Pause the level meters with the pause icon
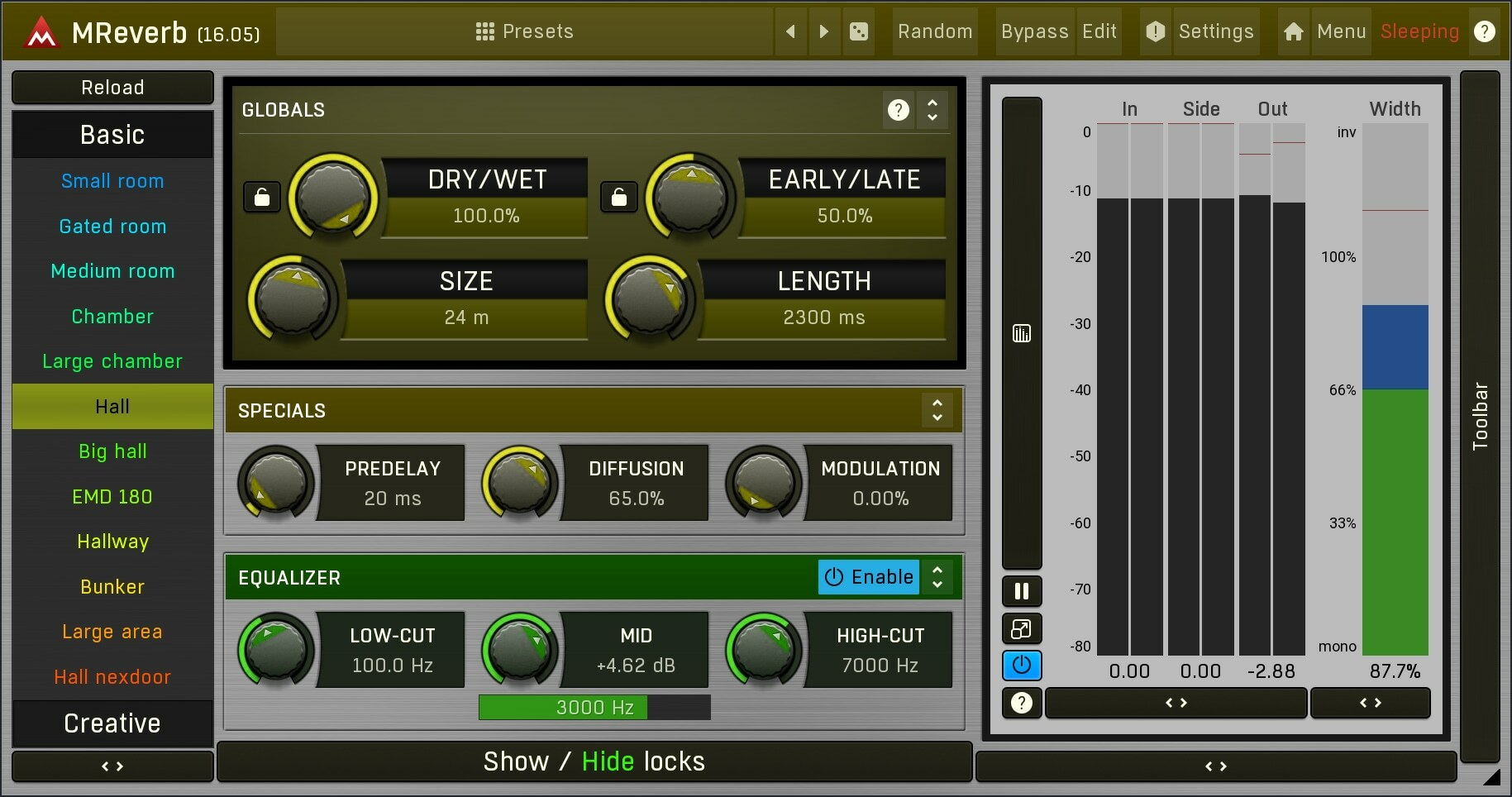This screenshot has height=797, width=1512. 1022,591
